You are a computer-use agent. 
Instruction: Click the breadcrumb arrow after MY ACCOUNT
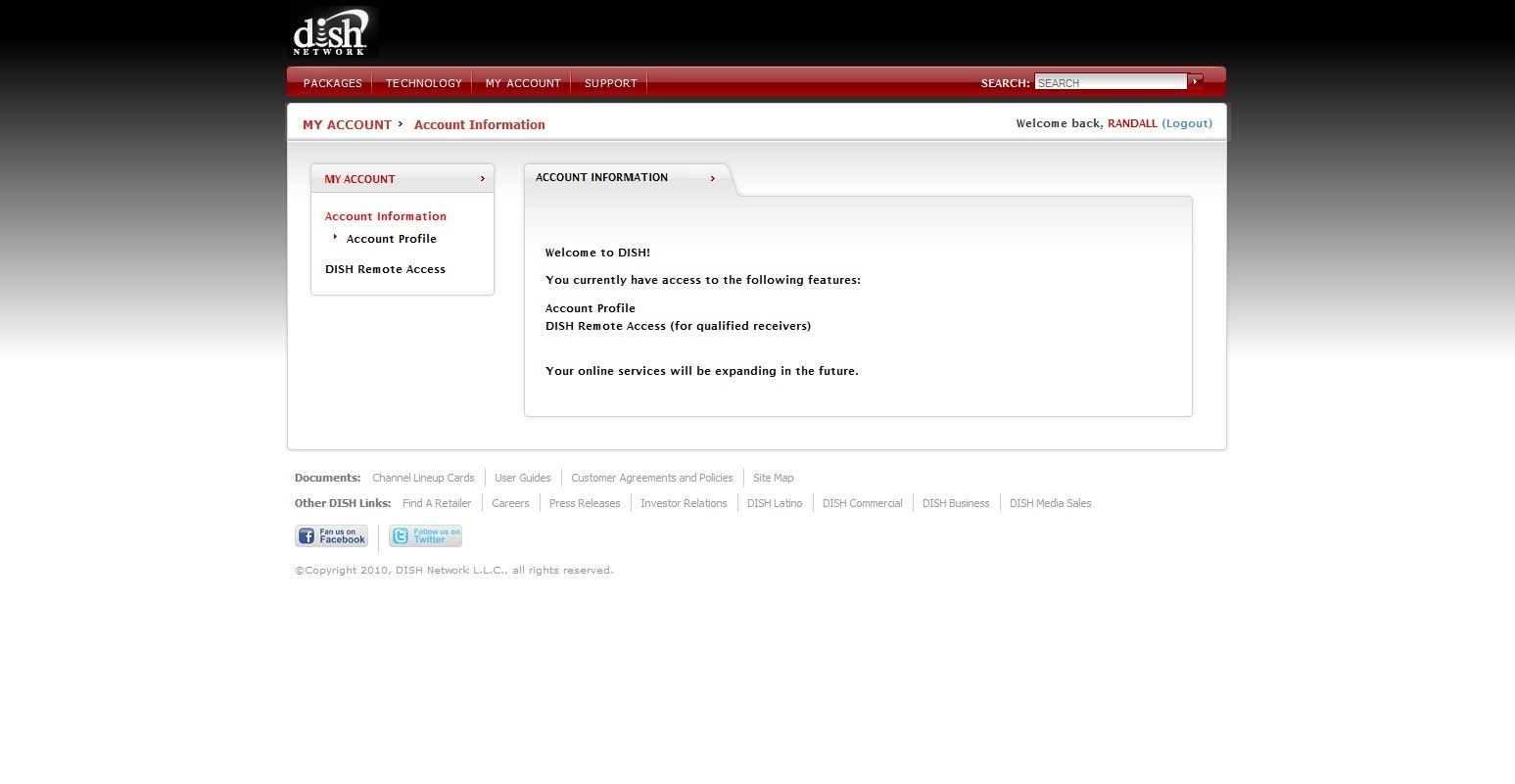pyautogui.click(x=401, y=123)
